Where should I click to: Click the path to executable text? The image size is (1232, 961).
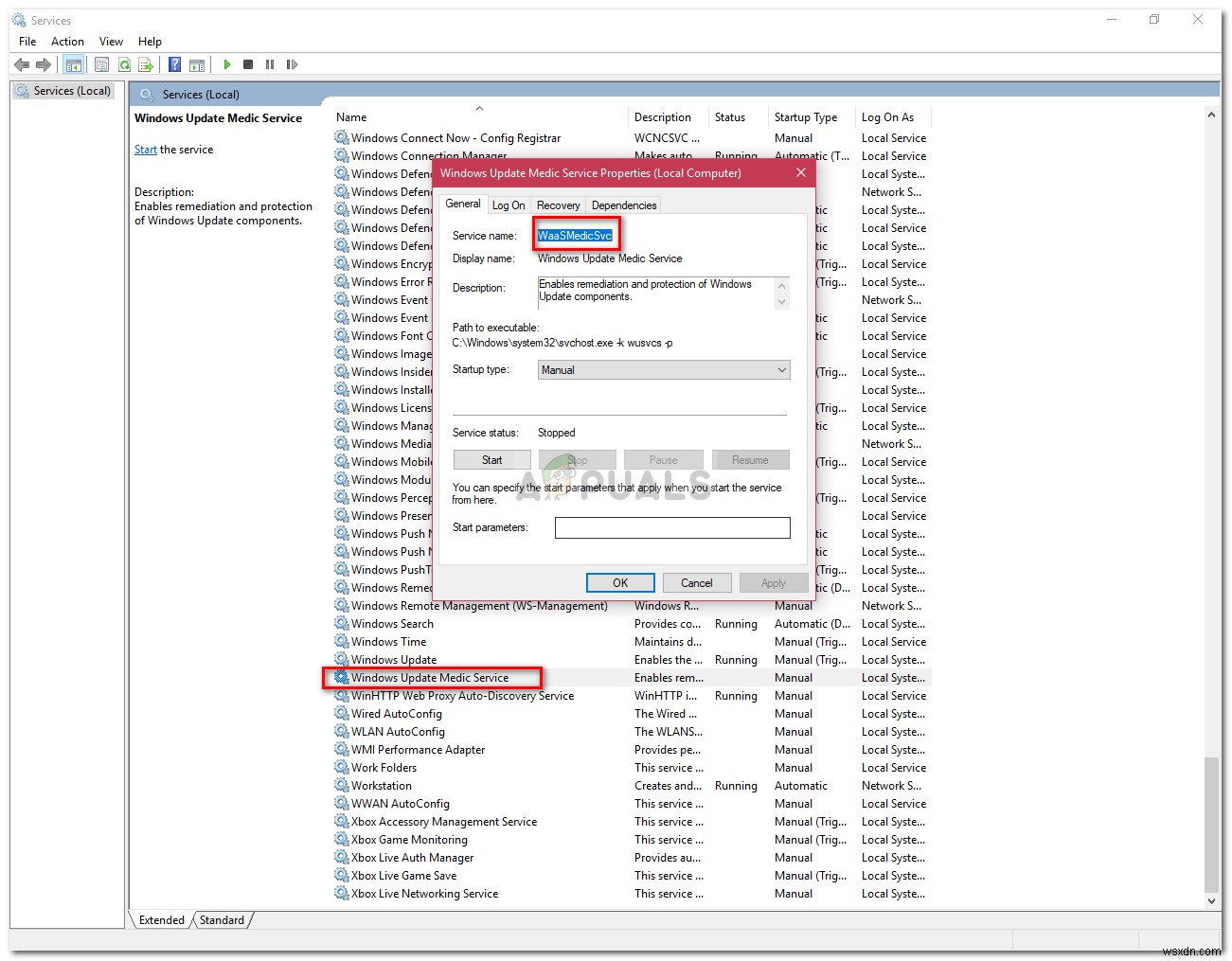562,343
